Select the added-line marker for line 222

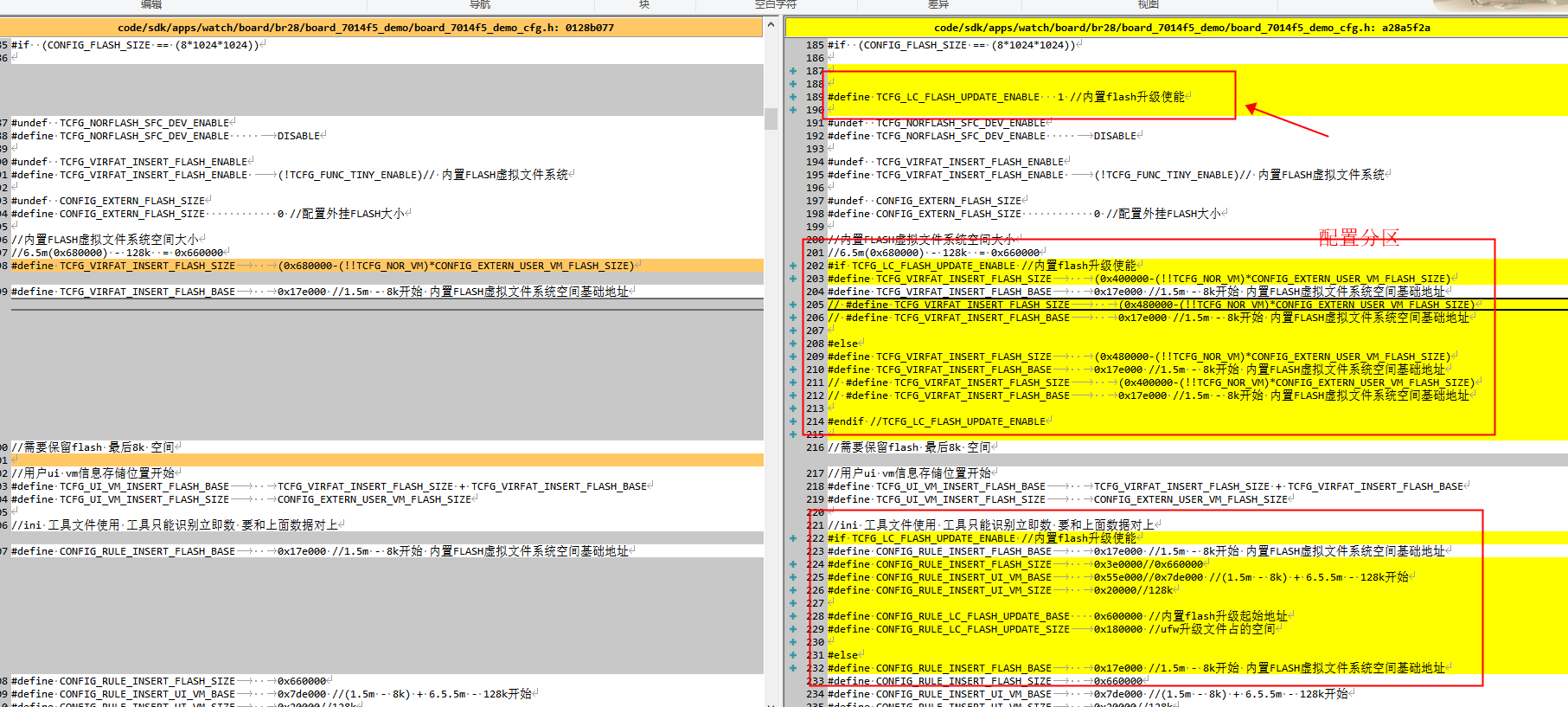coord(793,538)
